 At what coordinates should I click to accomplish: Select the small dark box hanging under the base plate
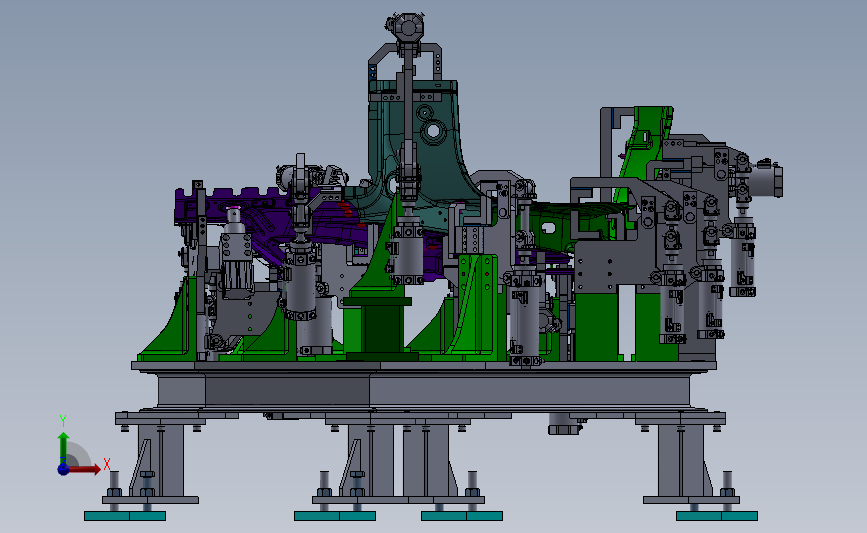[x=564, y=424]
